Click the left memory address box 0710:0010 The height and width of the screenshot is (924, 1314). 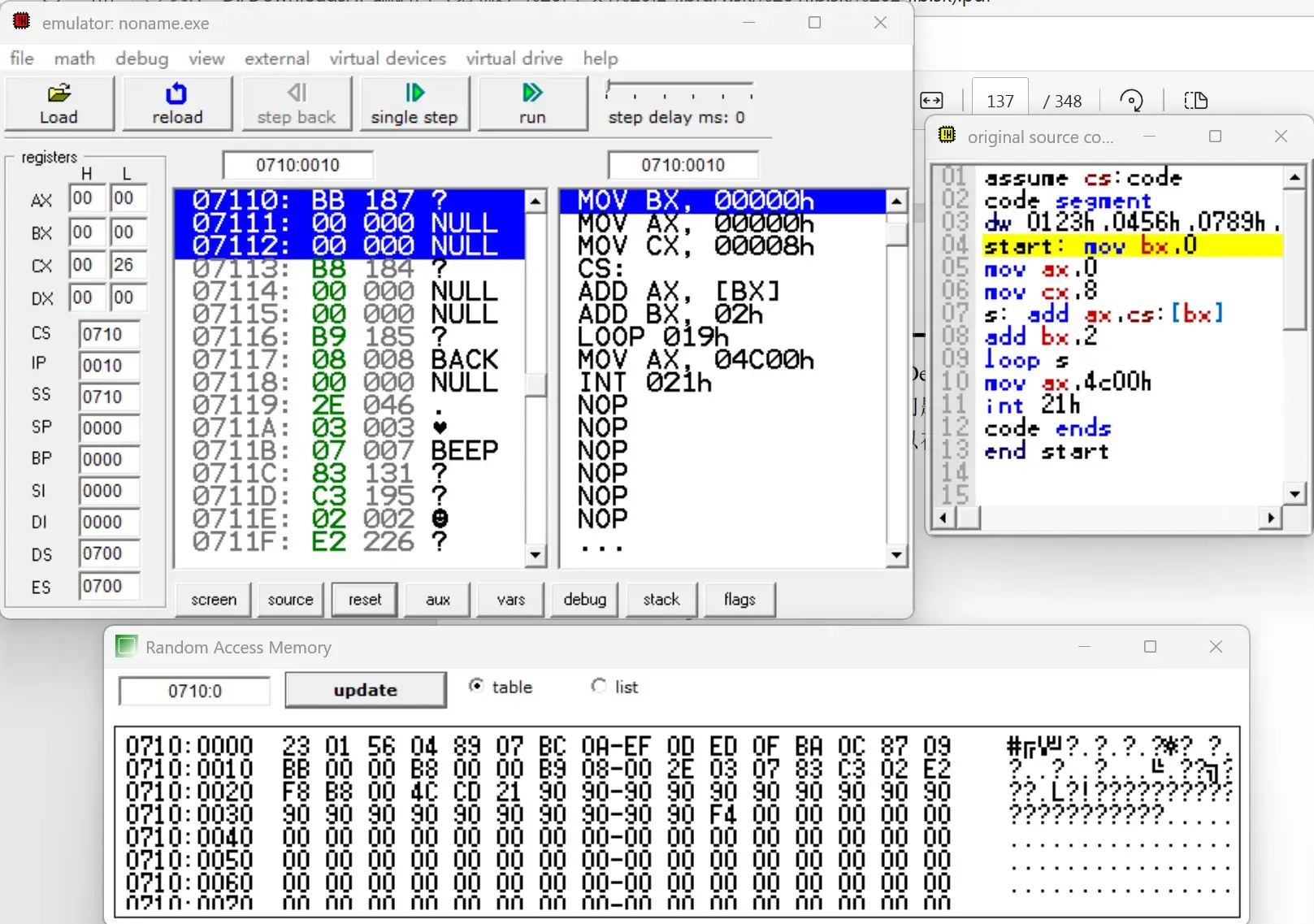coord(298,165)
